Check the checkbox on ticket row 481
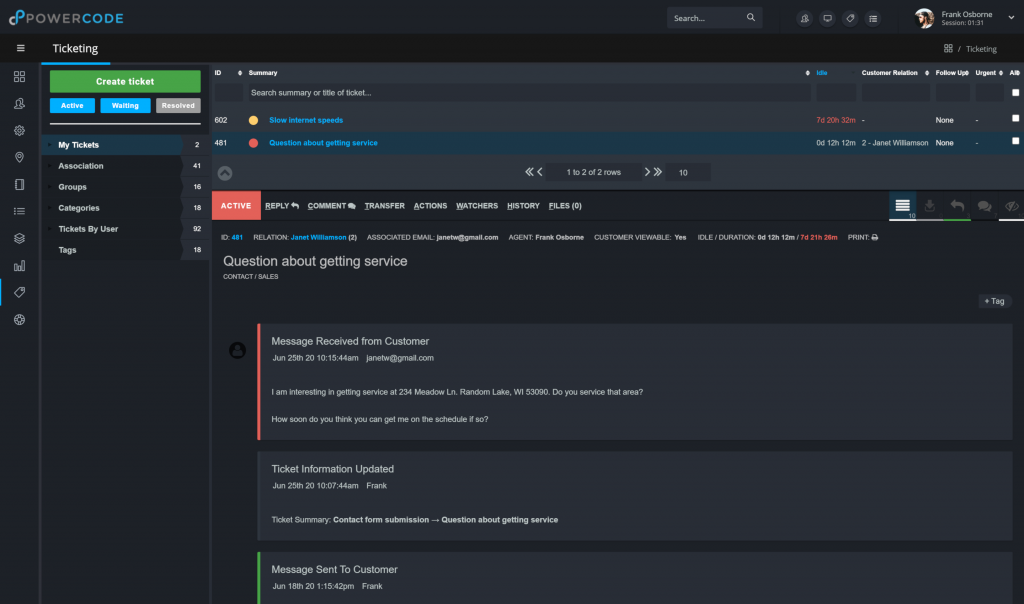1024x604 pixels. [x=1013, y=142]
